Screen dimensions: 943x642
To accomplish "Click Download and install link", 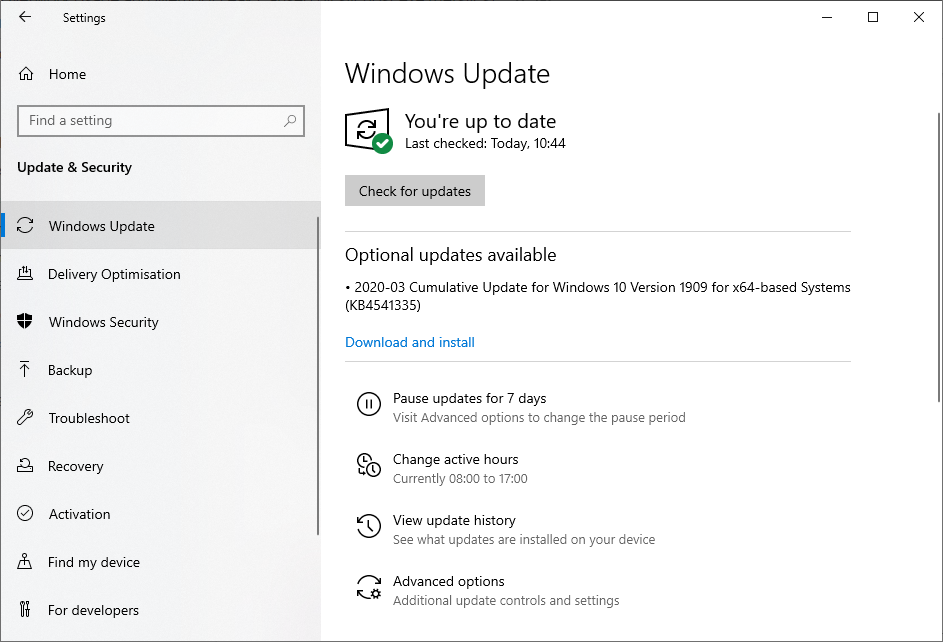I will point(410,342).
